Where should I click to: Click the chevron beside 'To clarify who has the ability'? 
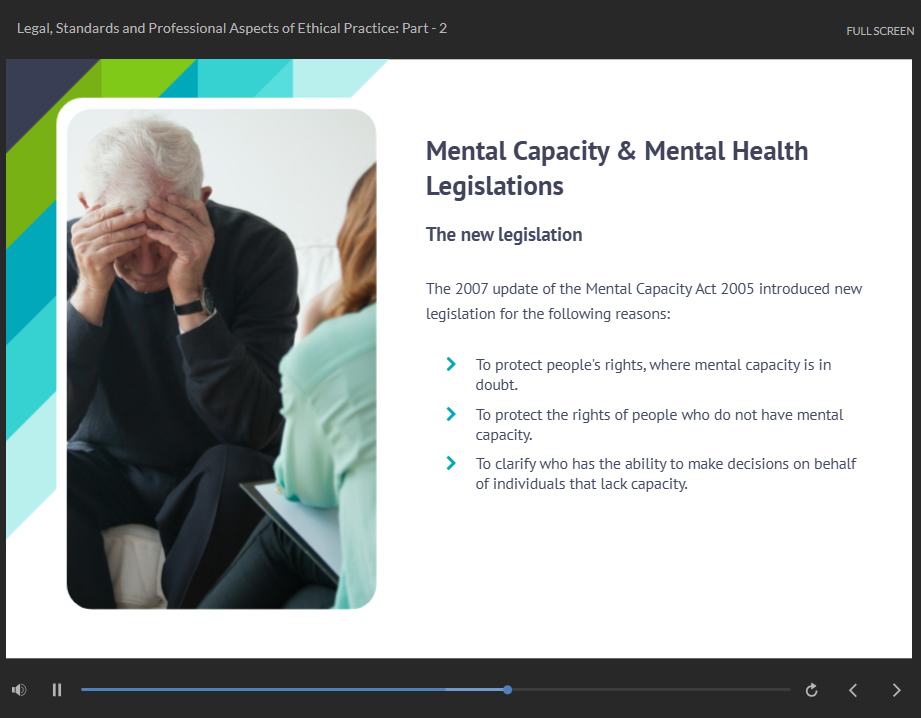(x=451, y=463)
